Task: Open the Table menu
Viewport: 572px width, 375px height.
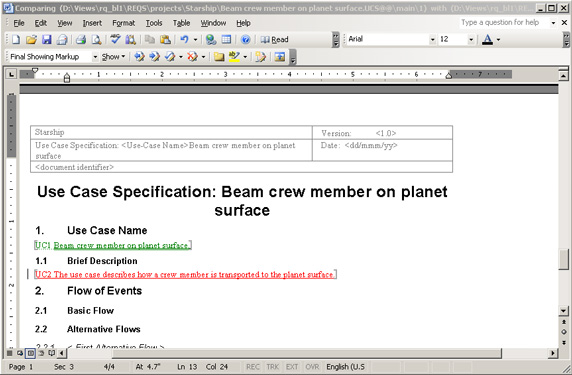Action: (181, 23)
